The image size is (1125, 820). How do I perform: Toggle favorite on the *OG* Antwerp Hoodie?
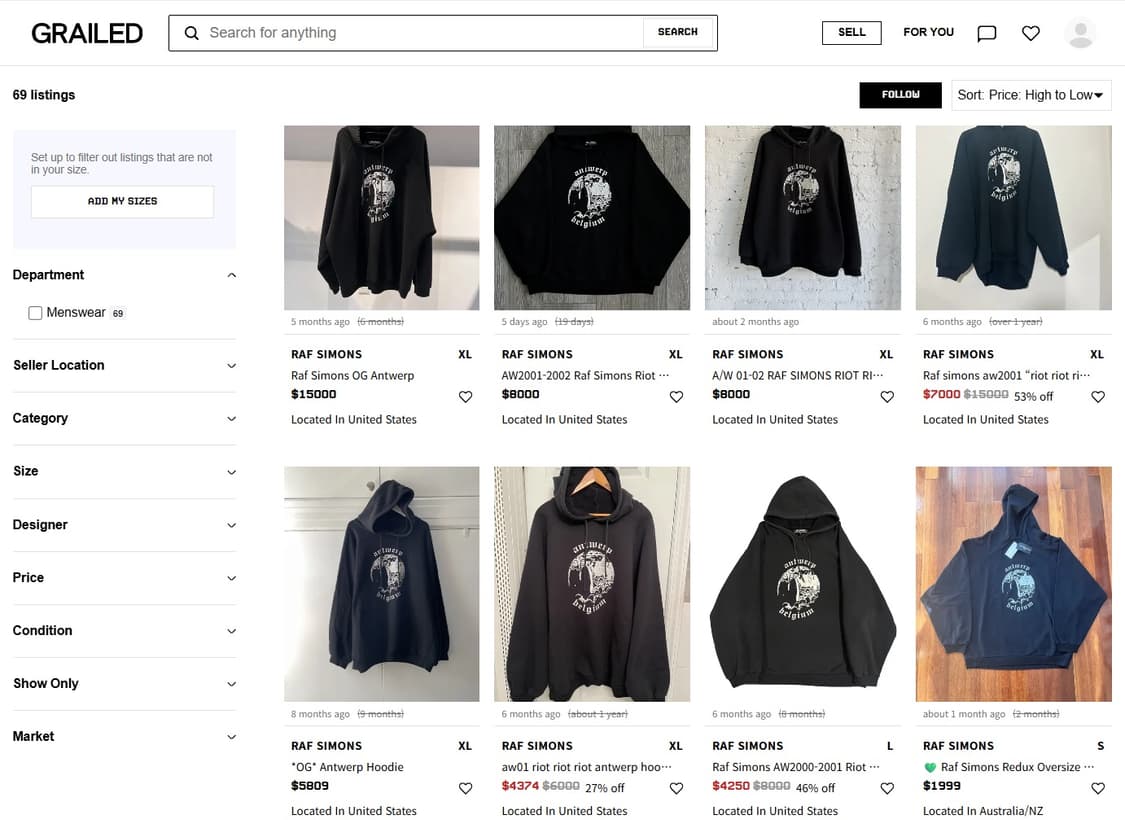pyautogui.click(x=465, y=788)
